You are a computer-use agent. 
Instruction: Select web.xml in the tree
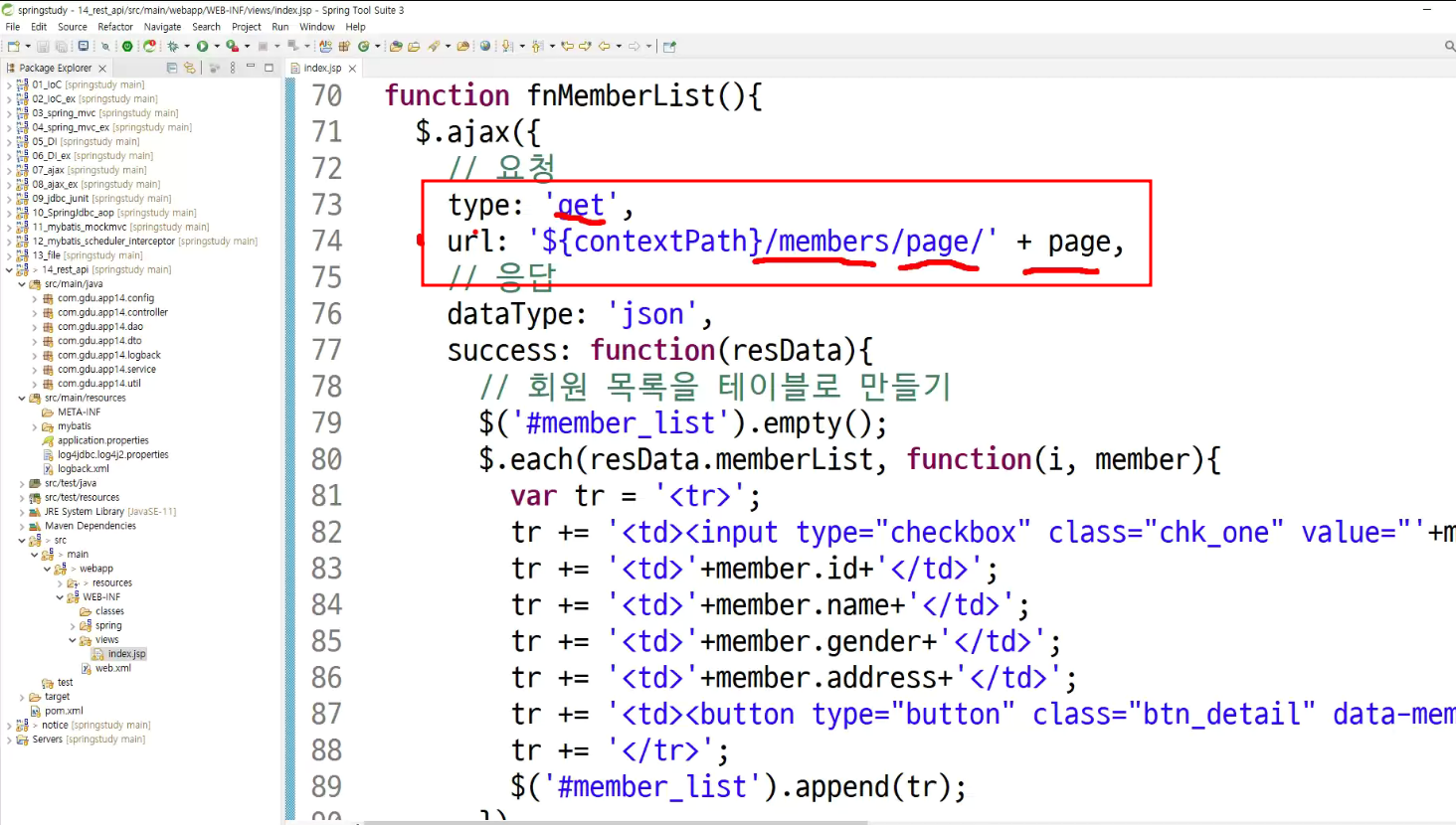[112, 668]
